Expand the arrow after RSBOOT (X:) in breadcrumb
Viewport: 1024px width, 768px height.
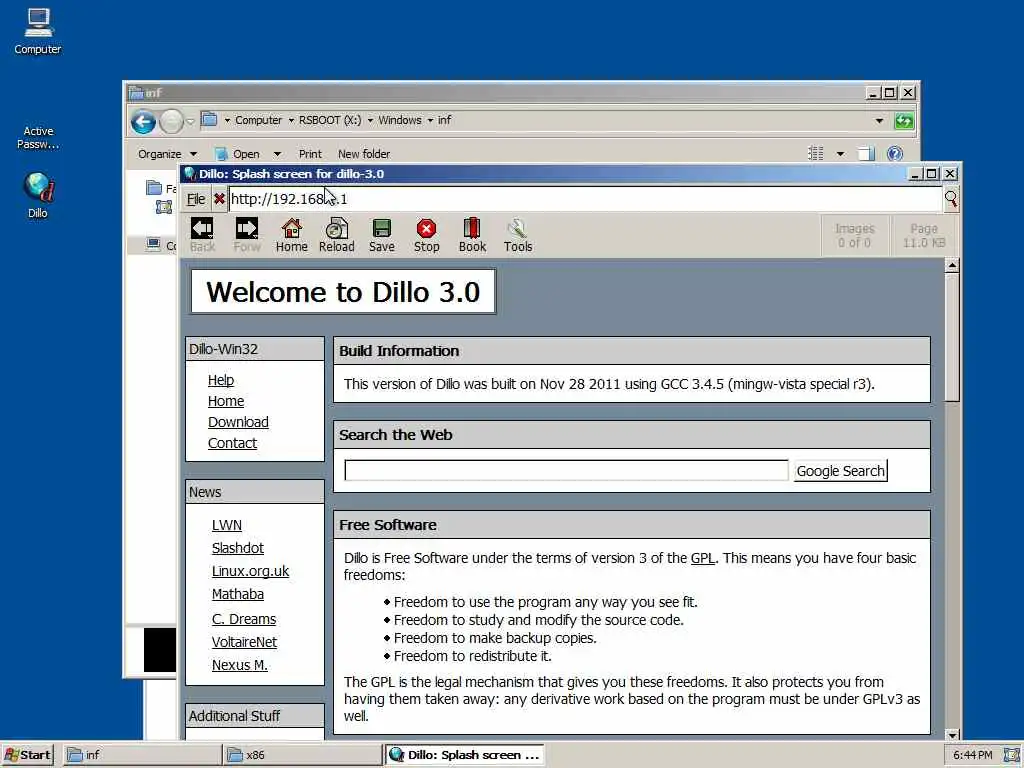[x=370, y=120]
